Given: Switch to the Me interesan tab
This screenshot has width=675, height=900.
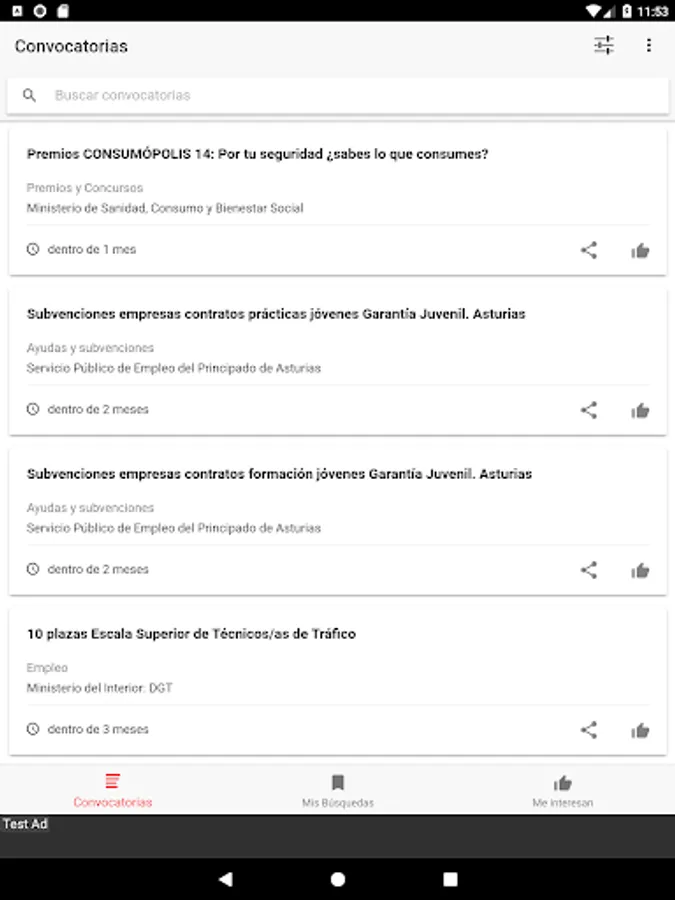Looking at the screenshot, I should point(562,790).
